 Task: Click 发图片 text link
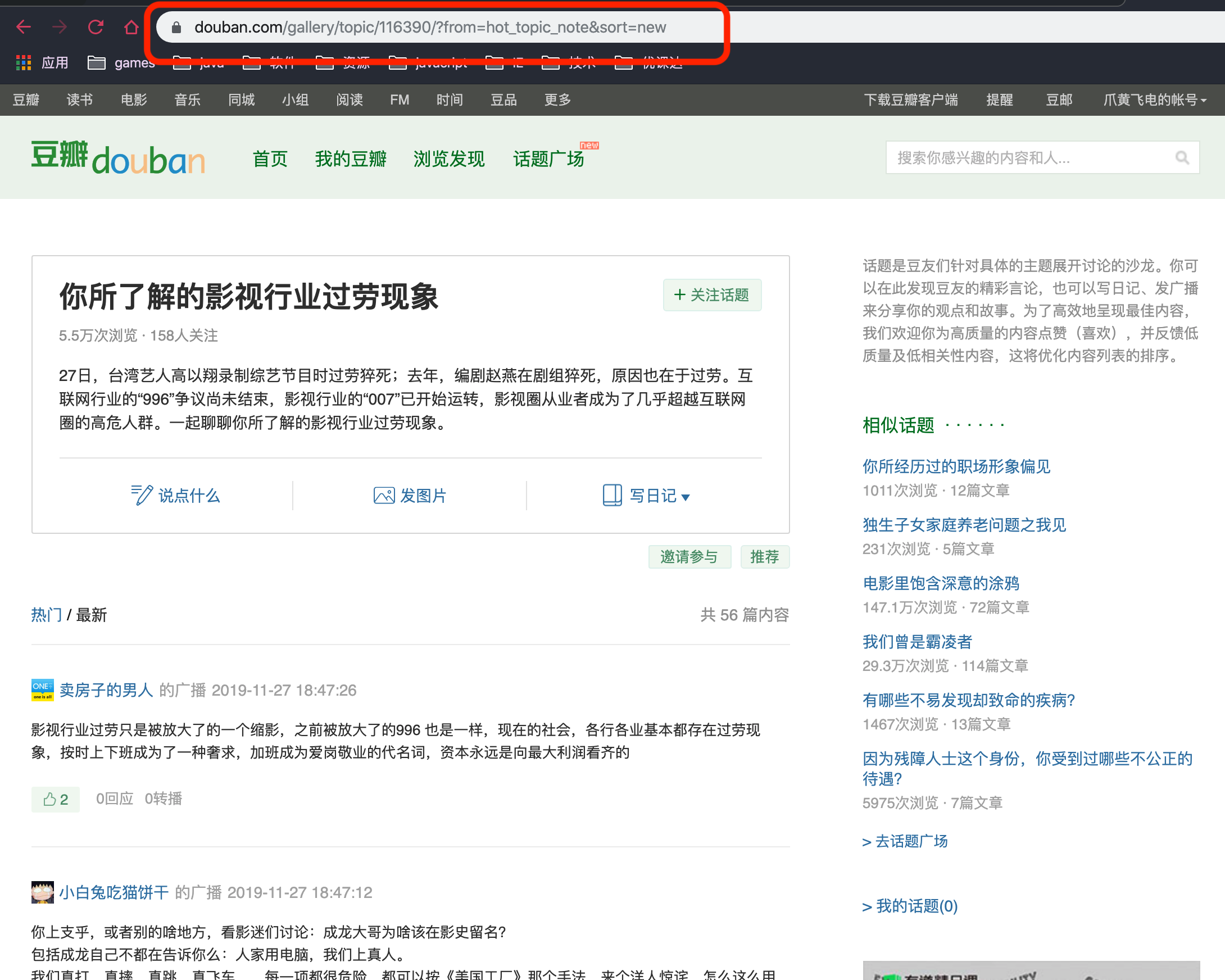click(x=423, y=496)
